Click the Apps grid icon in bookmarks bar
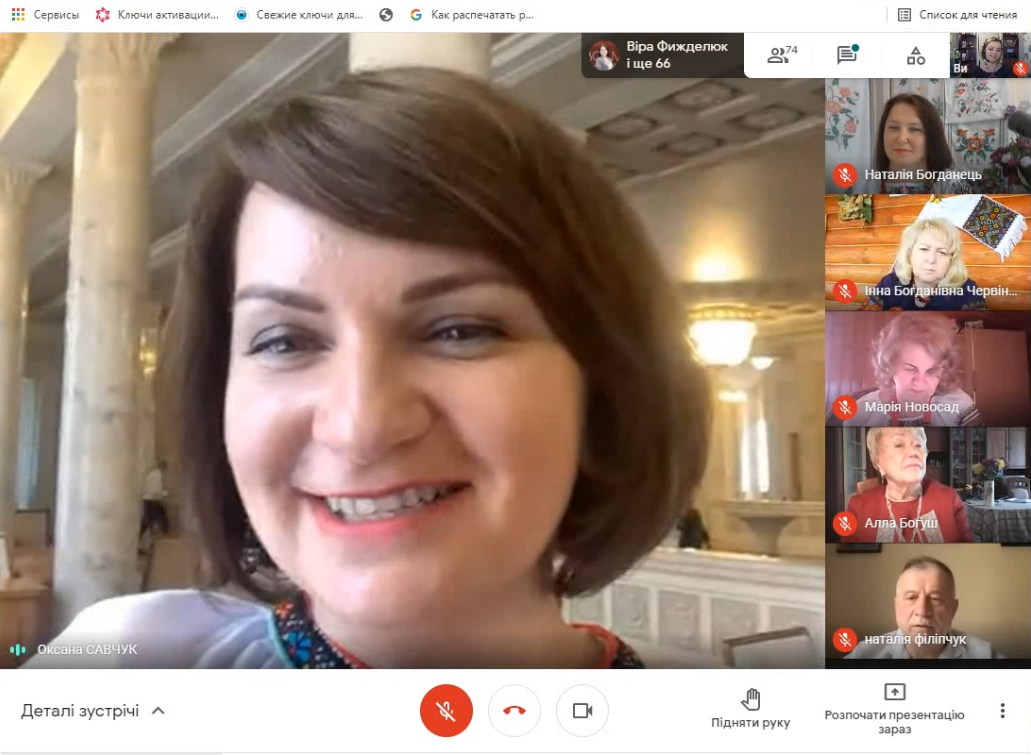 coord(18,15)
